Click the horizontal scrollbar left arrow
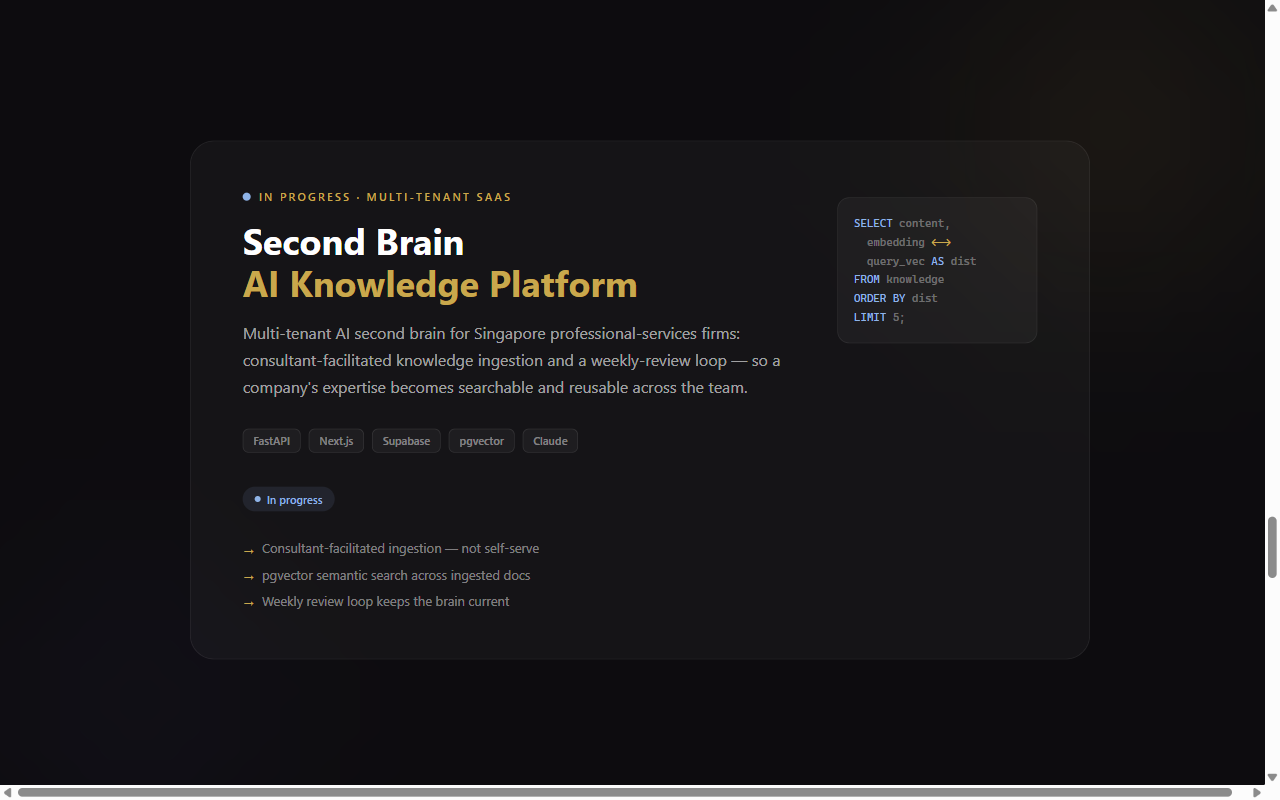The width and height of the screenshot is (1280, 800). click(x=7, y=792)
